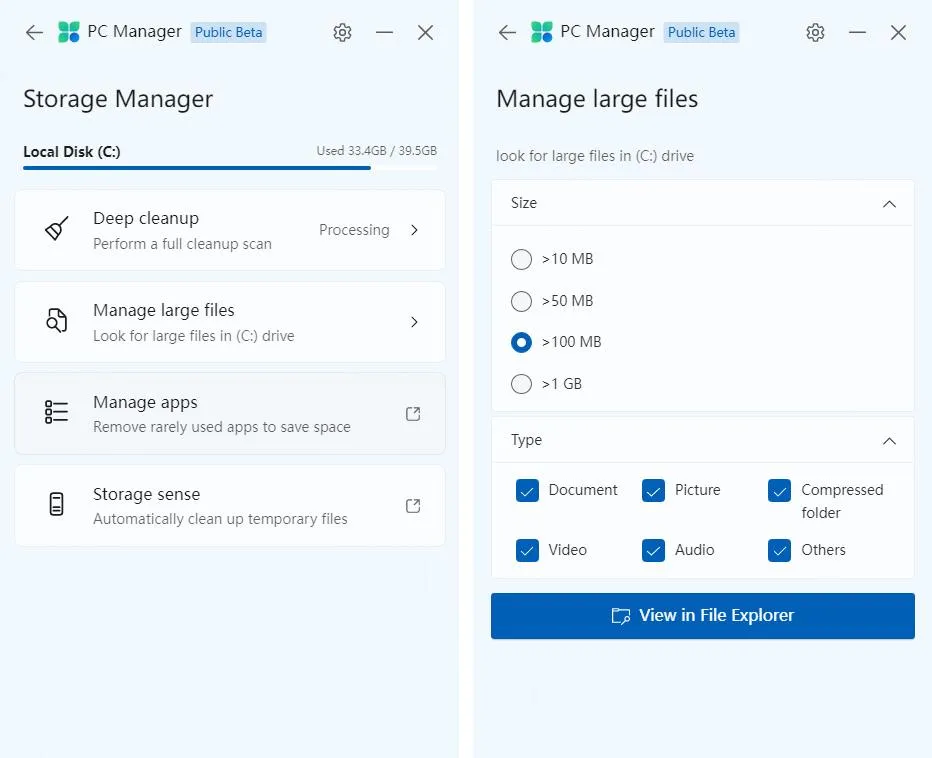This screenshot has width=932, height=758.
Task: Click 'Remove rarely used apps to save space'
Action: pyautogui.click(x=222, y=427)
